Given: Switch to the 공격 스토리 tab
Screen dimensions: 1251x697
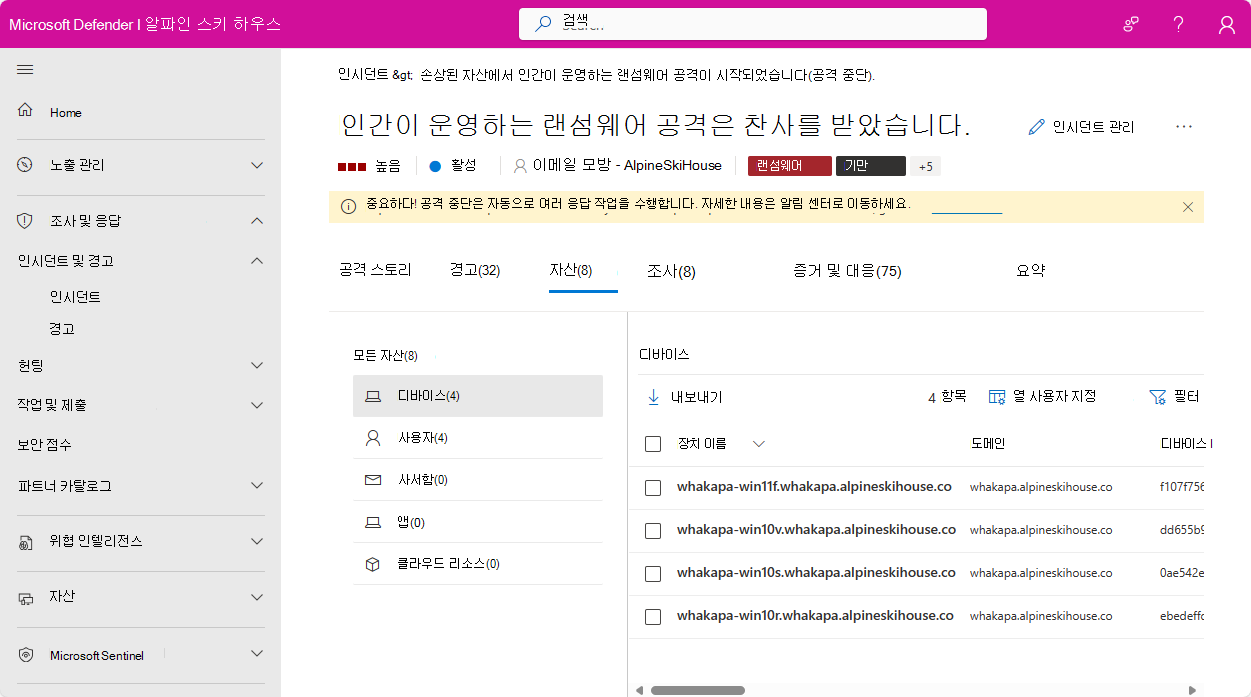Looking at the screenshot, I should click(x=375, y=270).
